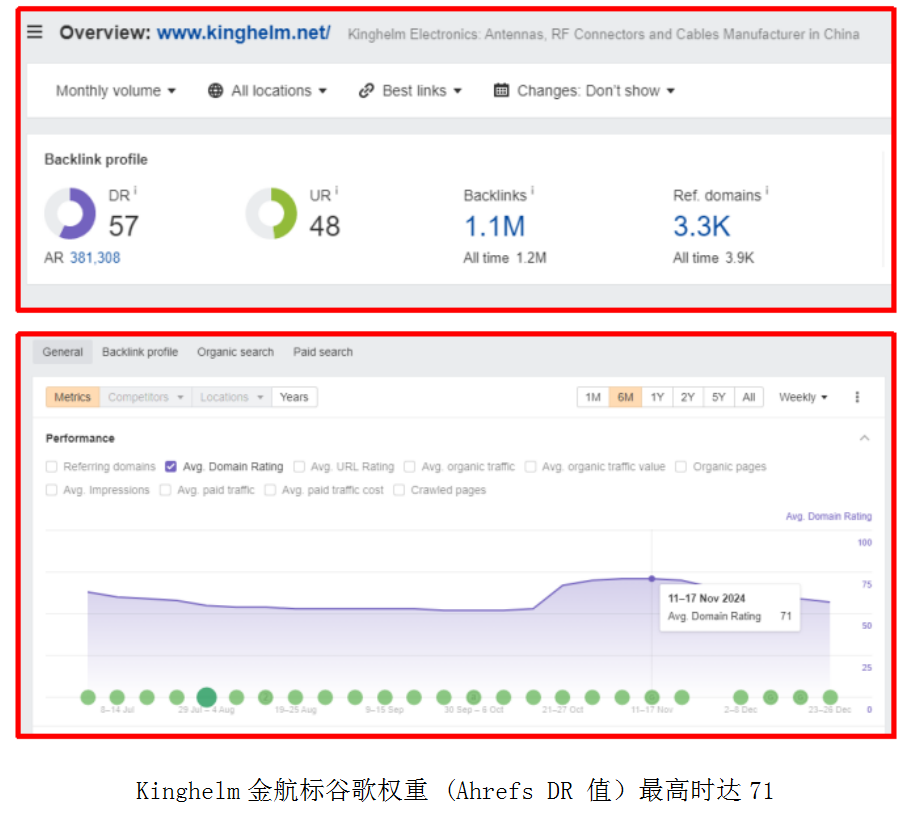Screen dimensions: 918x824
Task: Enable the Organic pages checkbox
Action: pyautogui.click(x=681, y=467)
